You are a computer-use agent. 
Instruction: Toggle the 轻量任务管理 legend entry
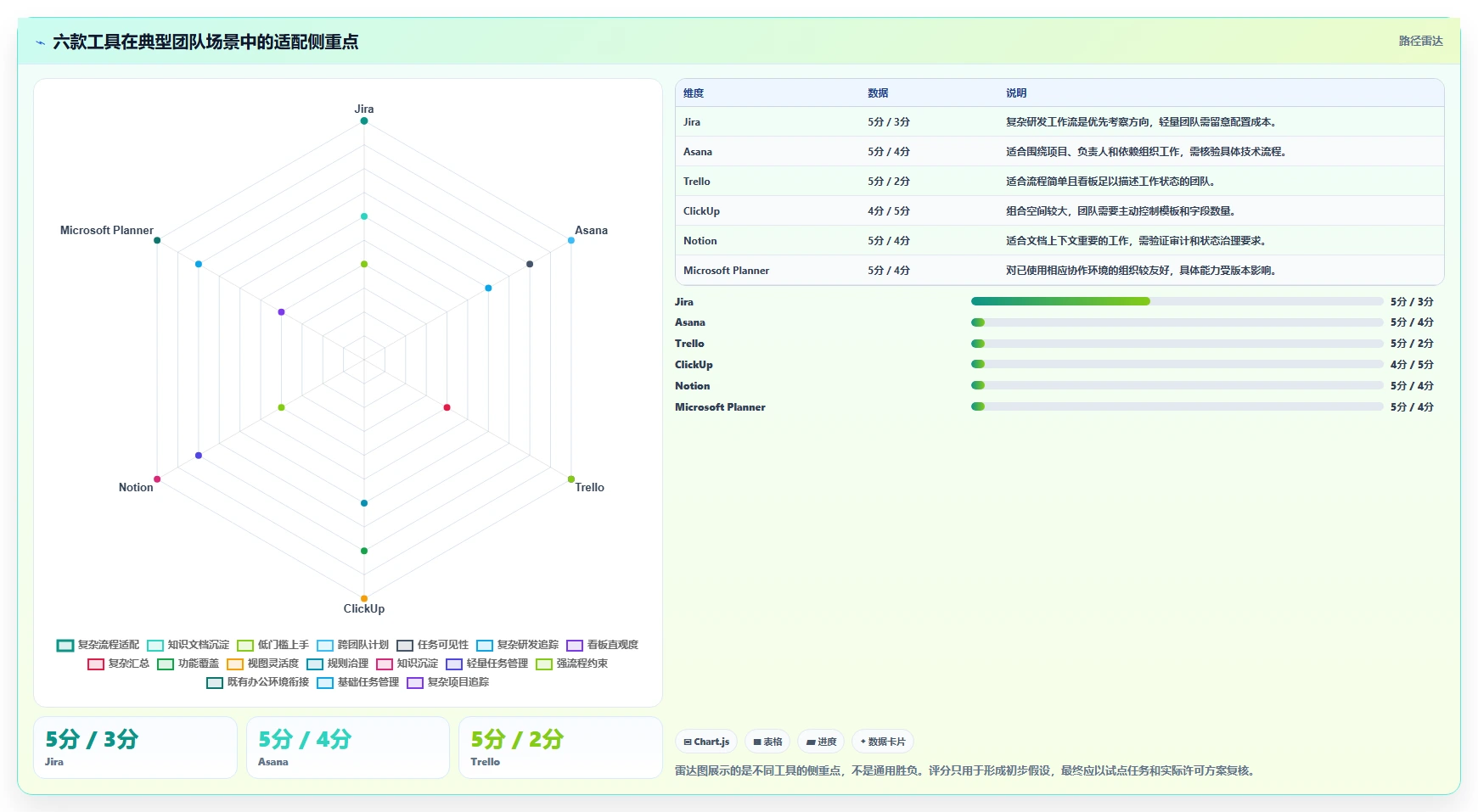coord(486,664)
